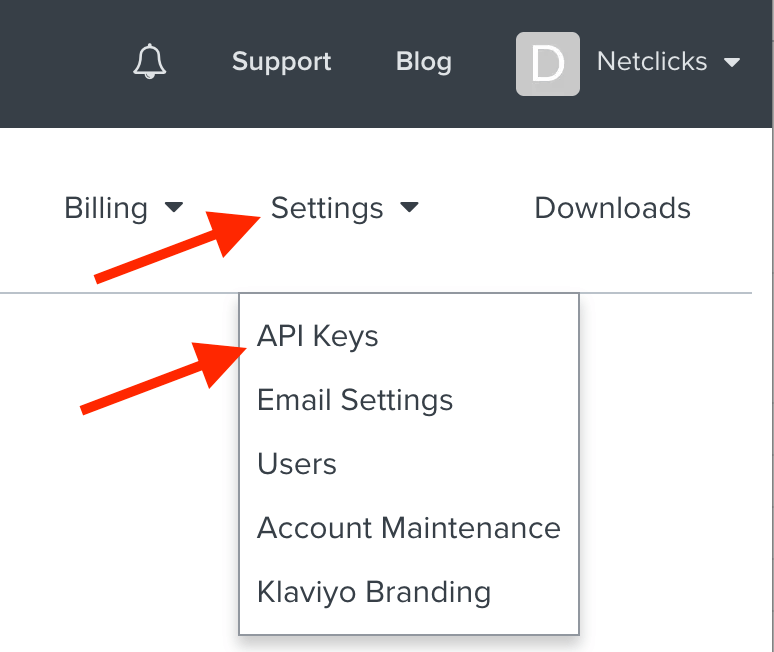Choose Klaviyo Branding menu entry
774x652 pixels.
tap(374, 592)
